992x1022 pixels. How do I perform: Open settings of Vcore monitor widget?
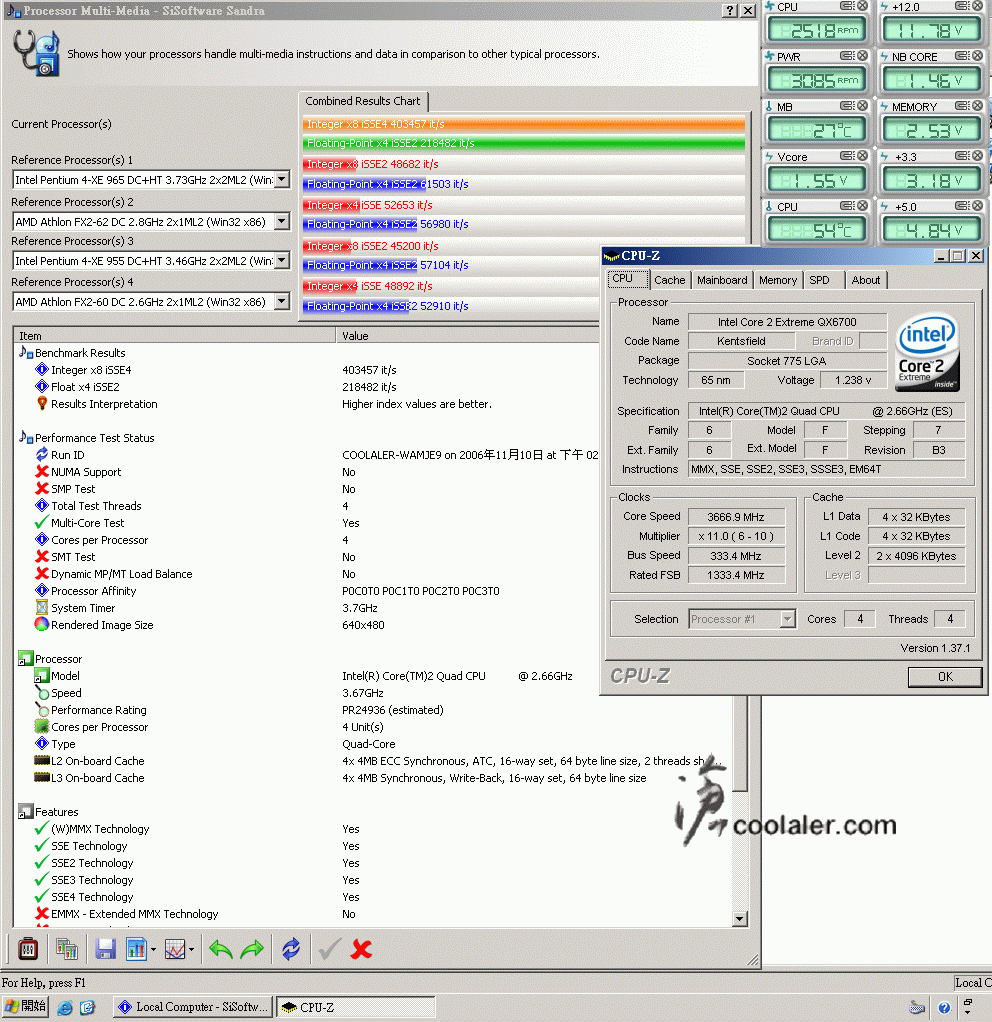point(847,156)
